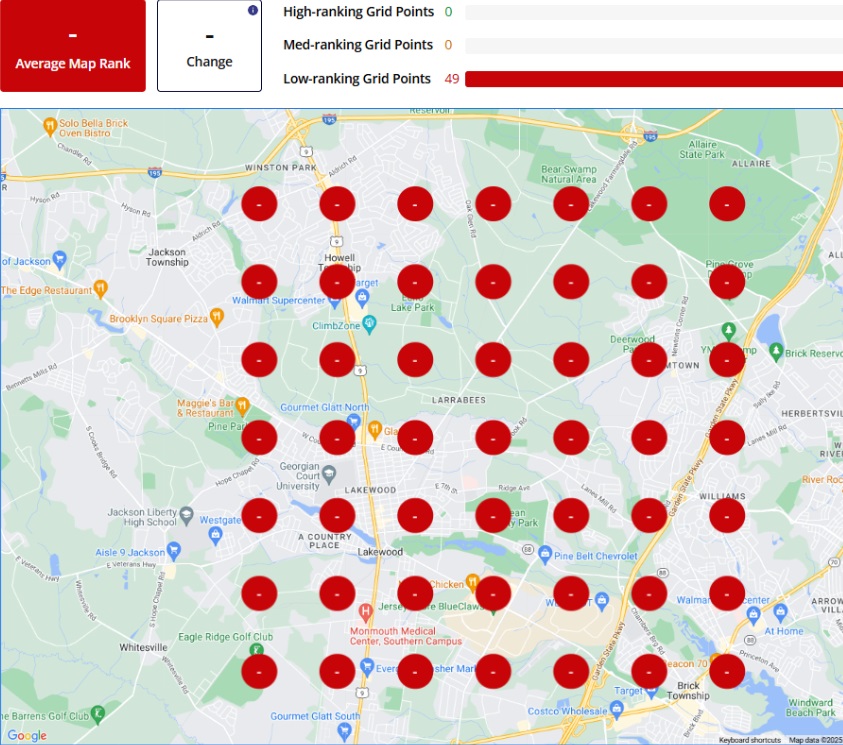Click grid point over Pine Park label
843x745 pixels.
259,438
